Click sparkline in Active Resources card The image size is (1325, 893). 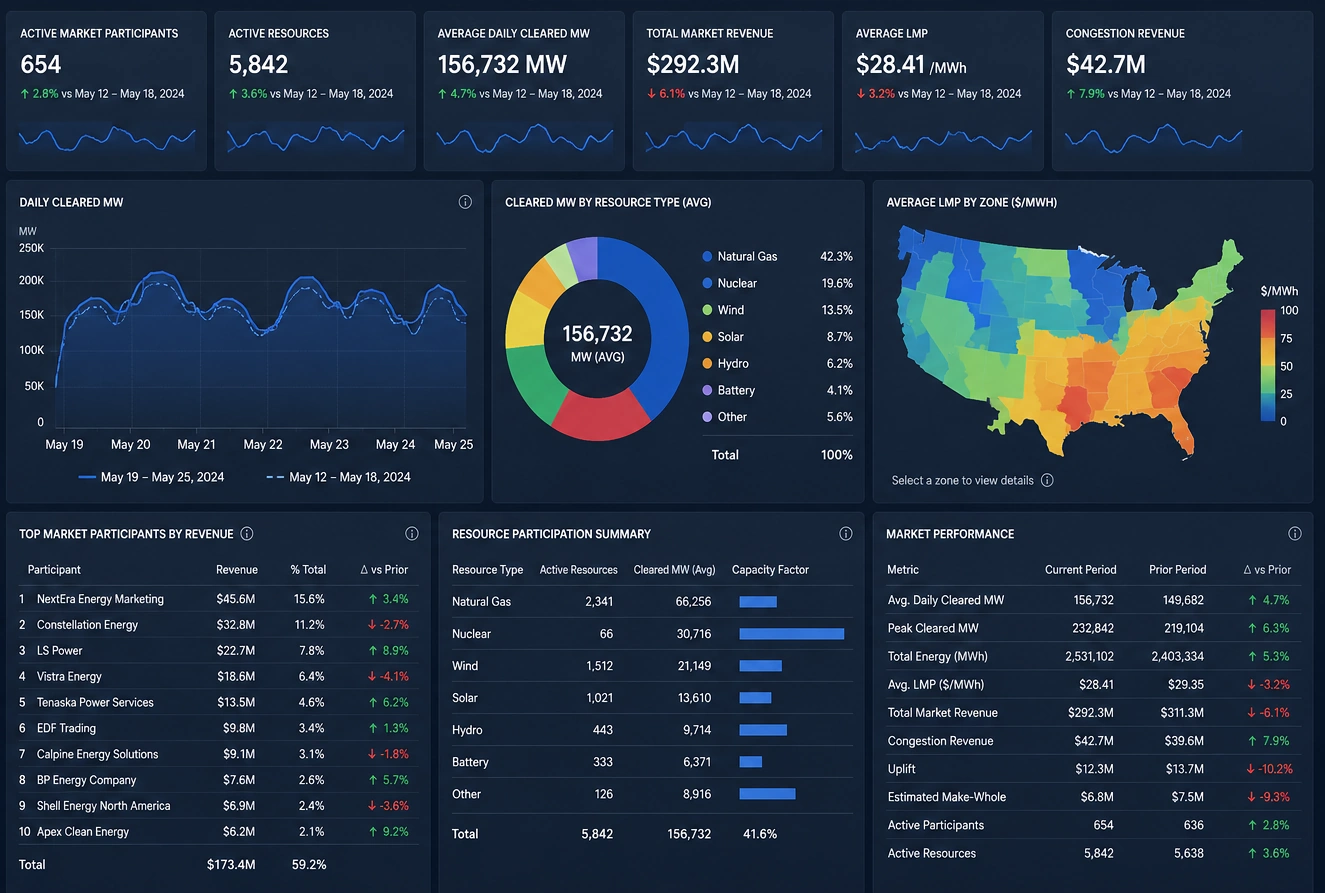(316, 138)
